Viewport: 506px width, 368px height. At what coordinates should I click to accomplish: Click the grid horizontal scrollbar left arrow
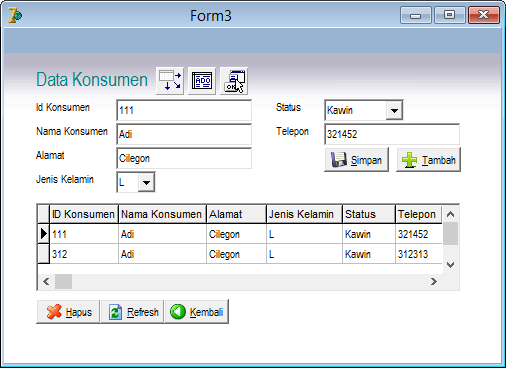coord(46,282)
